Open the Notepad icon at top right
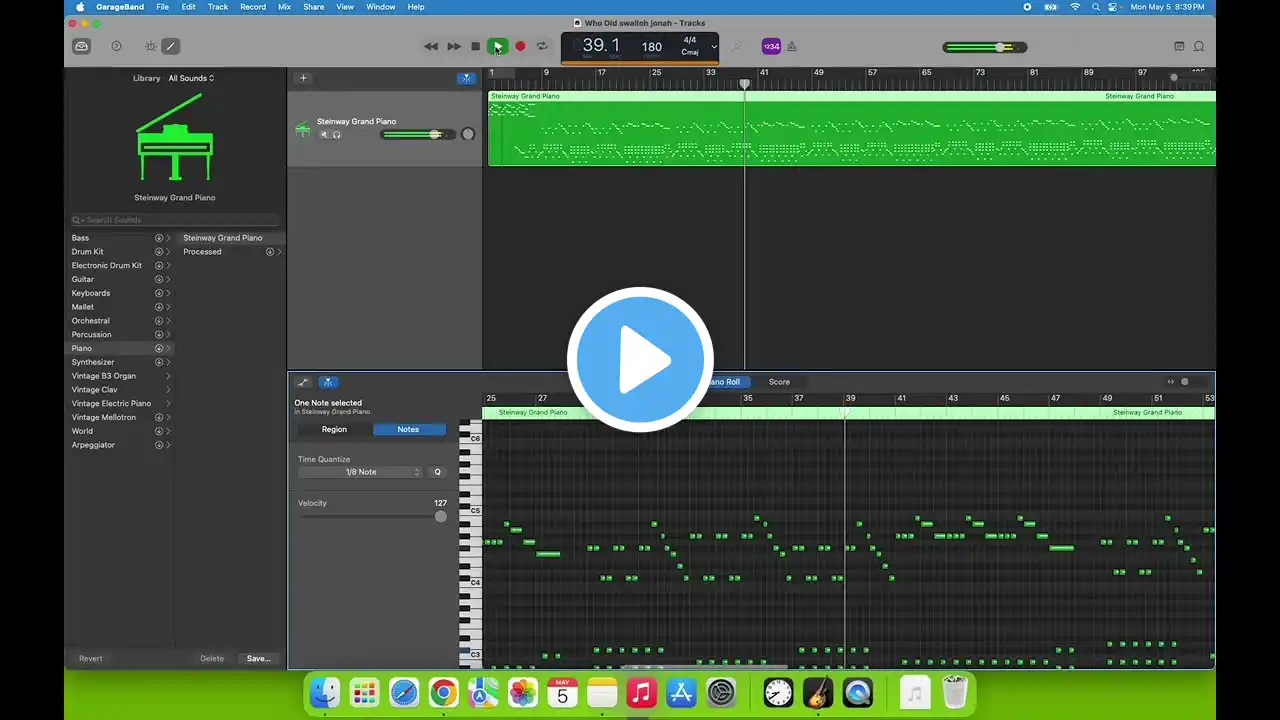 [x=1179, y=46]
